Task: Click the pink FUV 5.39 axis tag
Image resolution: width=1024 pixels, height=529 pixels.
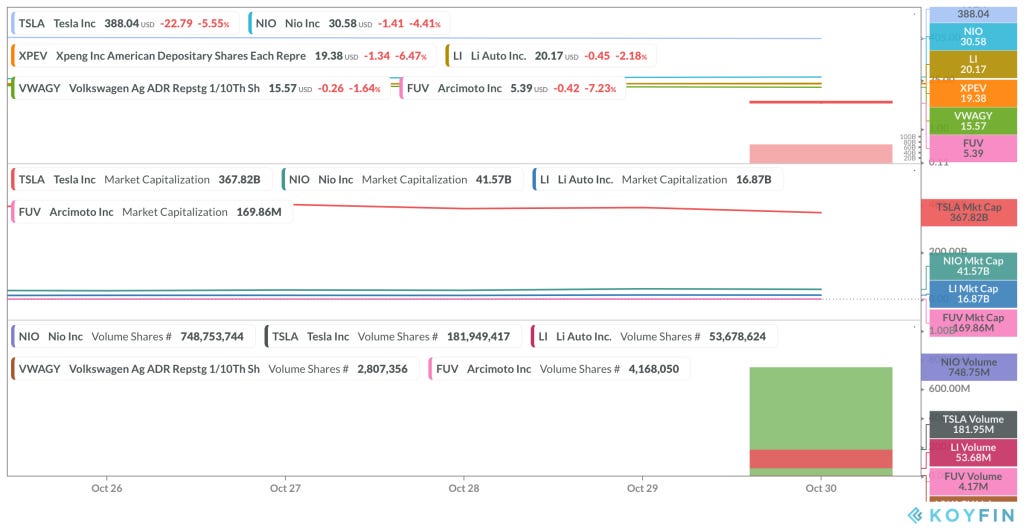Action: [x=973, y=148]
